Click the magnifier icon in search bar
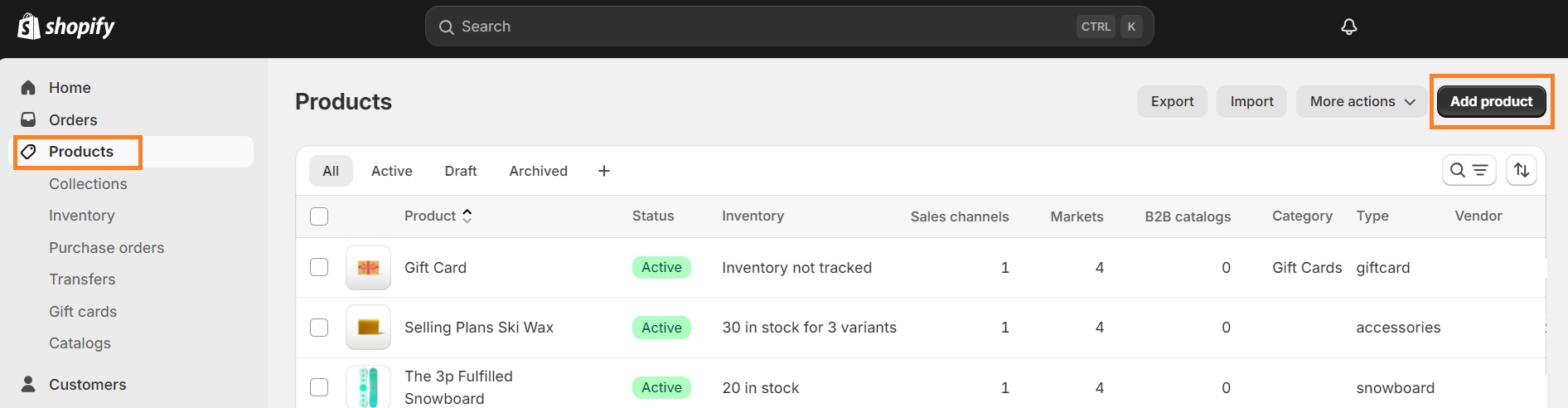The width and height of the screenshot is (1568, 408). 446,27
